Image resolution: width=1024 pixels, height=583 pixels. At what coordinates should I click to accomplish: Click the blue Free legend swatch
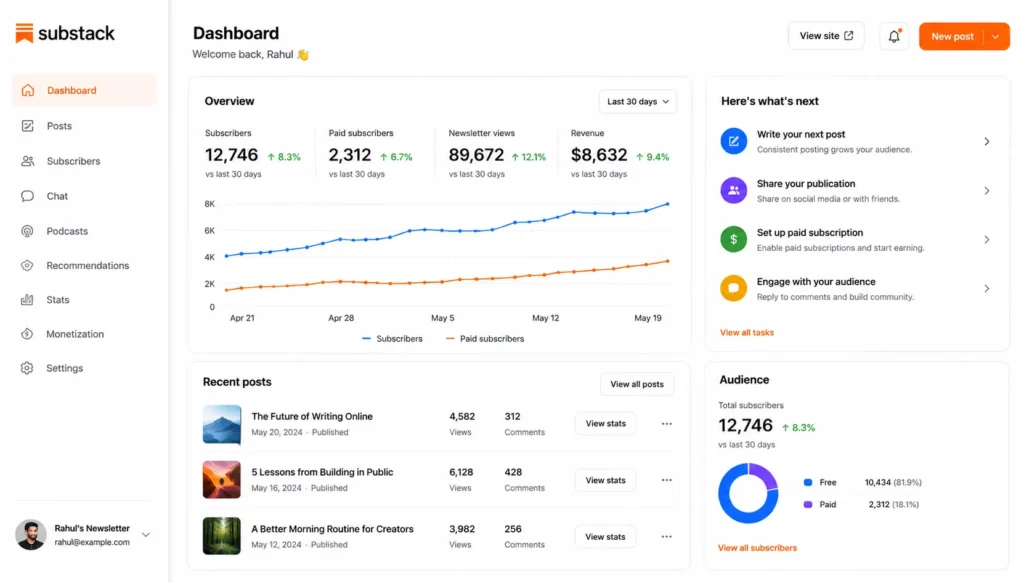tap(808, 482)
